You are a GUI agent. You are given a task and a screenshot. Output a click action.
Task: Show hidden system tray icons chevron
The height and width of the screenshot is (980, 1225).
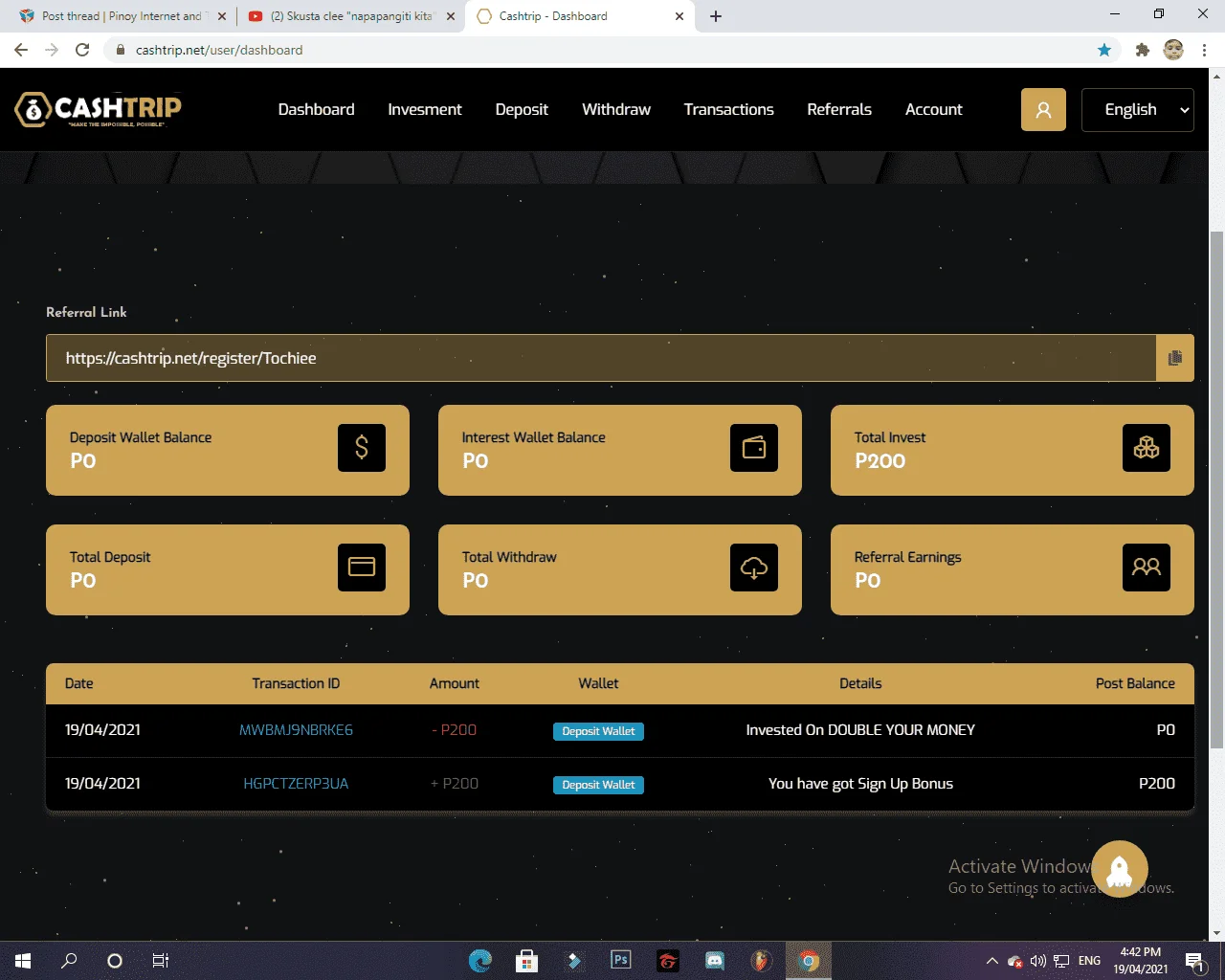pyautogui.click(x=992, y=961)
